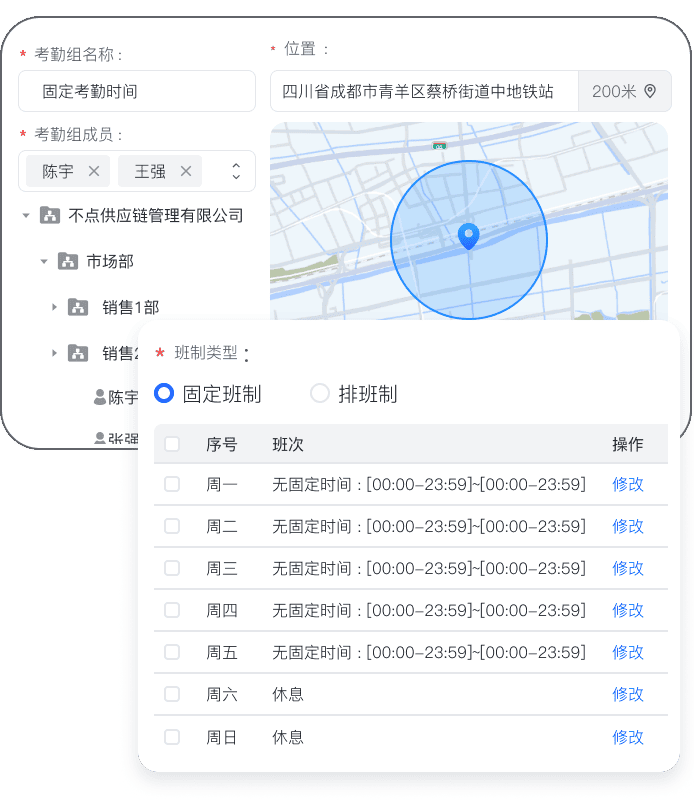Viewport: 694px width, 806px height.
Task: Click the 不点供应链管理有限公司 organization icon
Action: (x=50, y=215)
